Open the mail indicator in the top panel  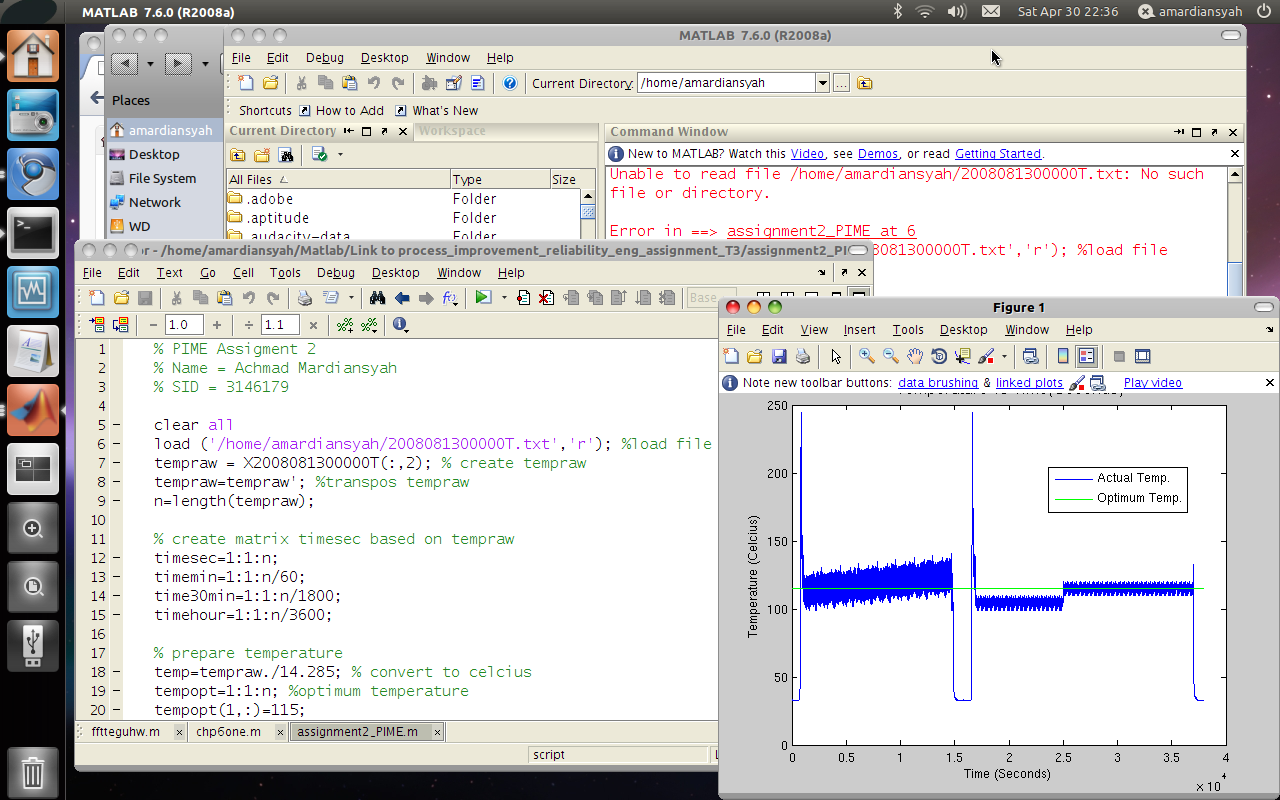[x=990, y=11]
